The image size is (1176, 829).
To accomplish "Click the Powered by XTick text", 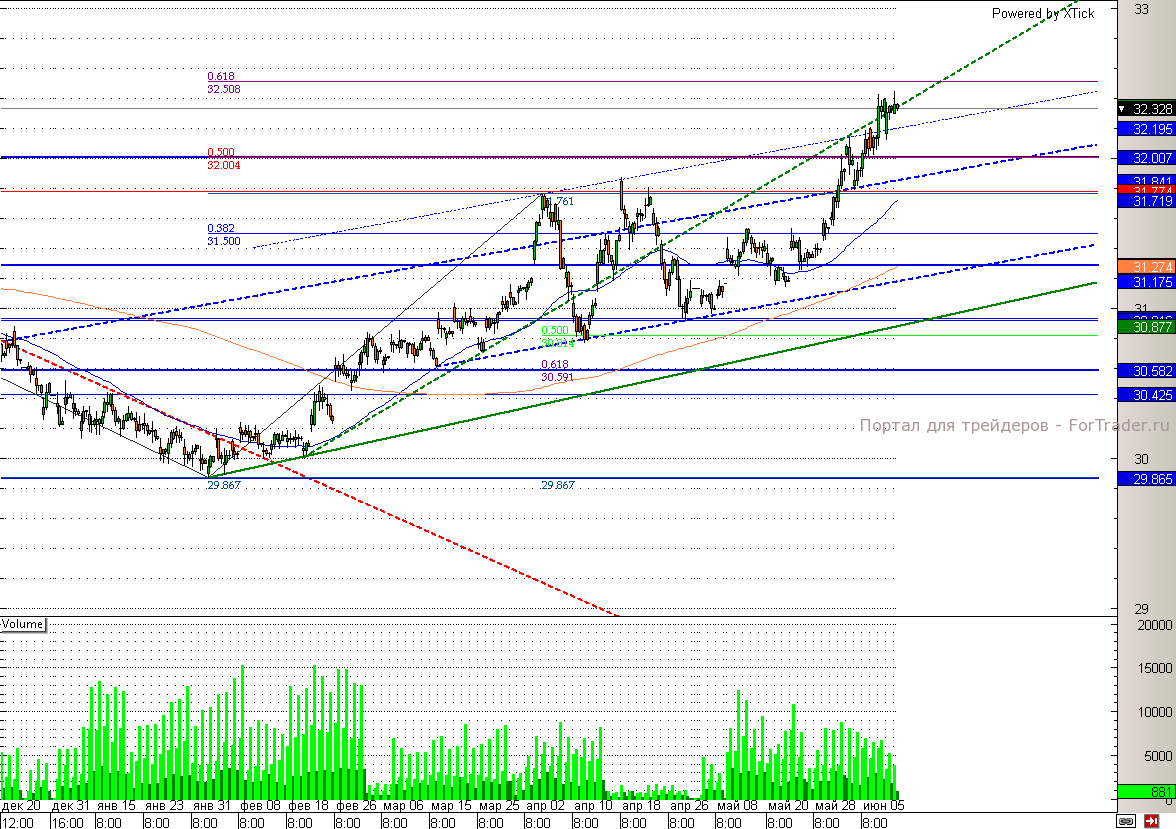I will tap(1042, 14).
